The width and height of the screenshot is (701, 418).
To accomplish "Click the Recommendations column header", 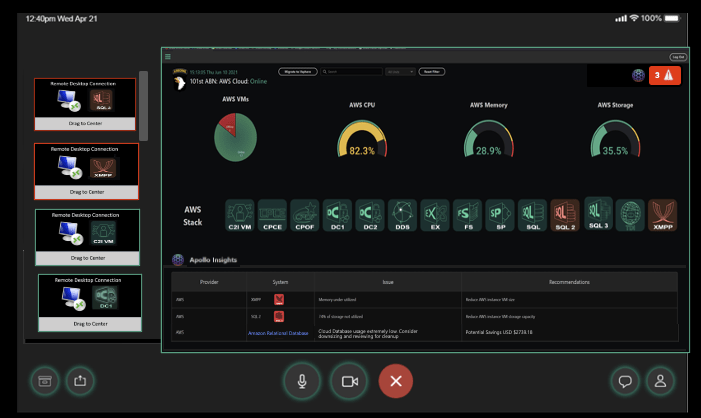I will pos(570,282).
